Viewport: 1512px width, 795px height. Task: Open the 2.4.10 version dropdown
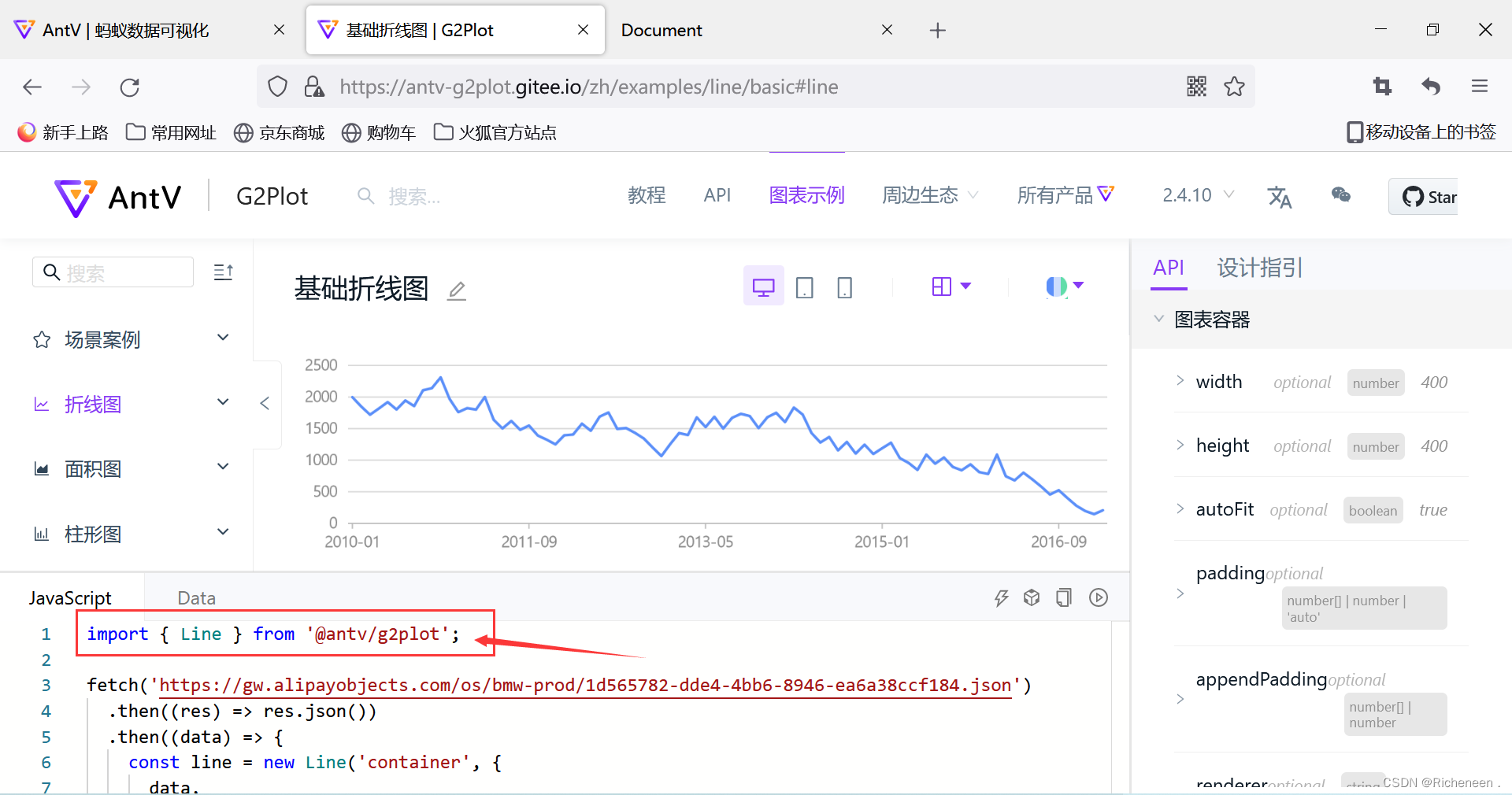pyautogui.click(x=1198, y=195)
